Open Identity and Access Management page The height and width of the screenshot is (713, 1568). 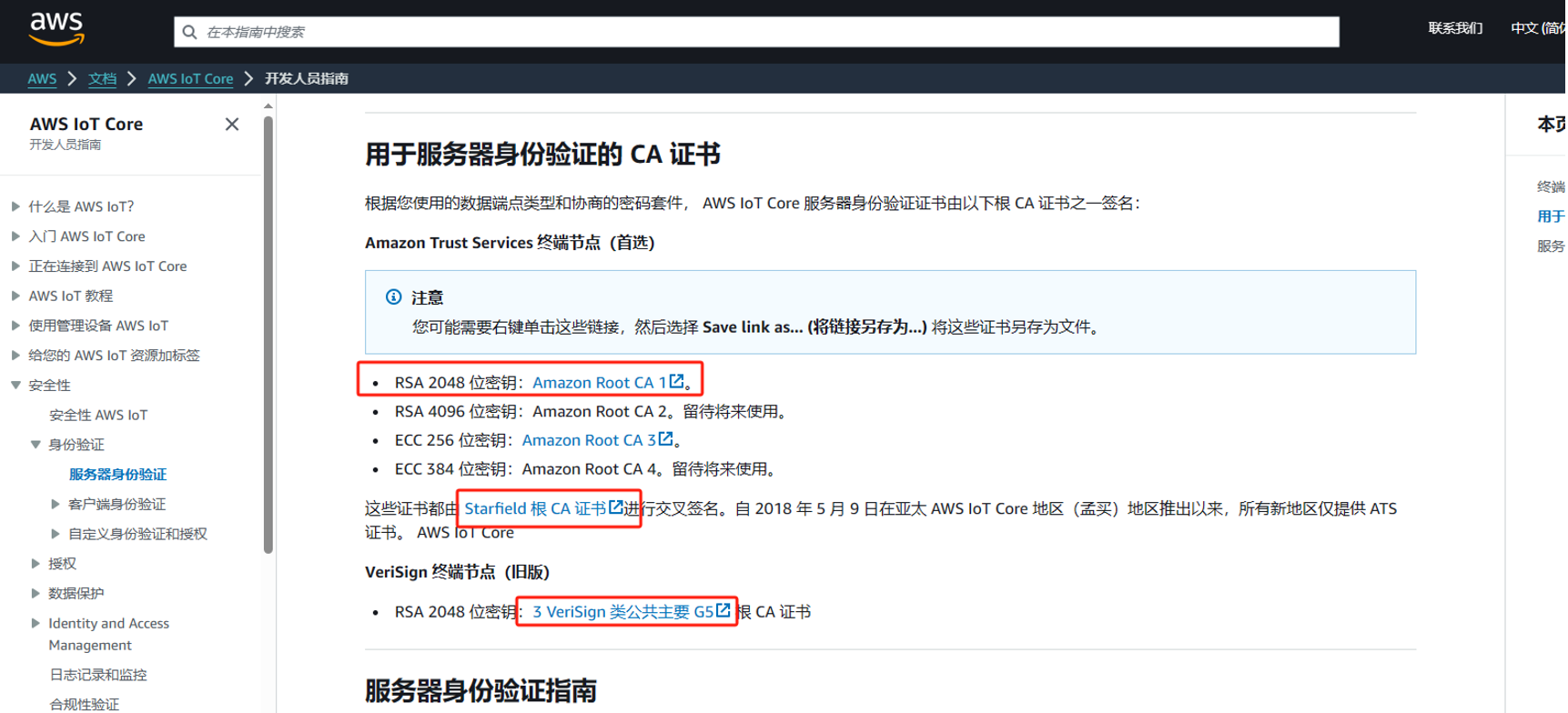tap(109, 634)
